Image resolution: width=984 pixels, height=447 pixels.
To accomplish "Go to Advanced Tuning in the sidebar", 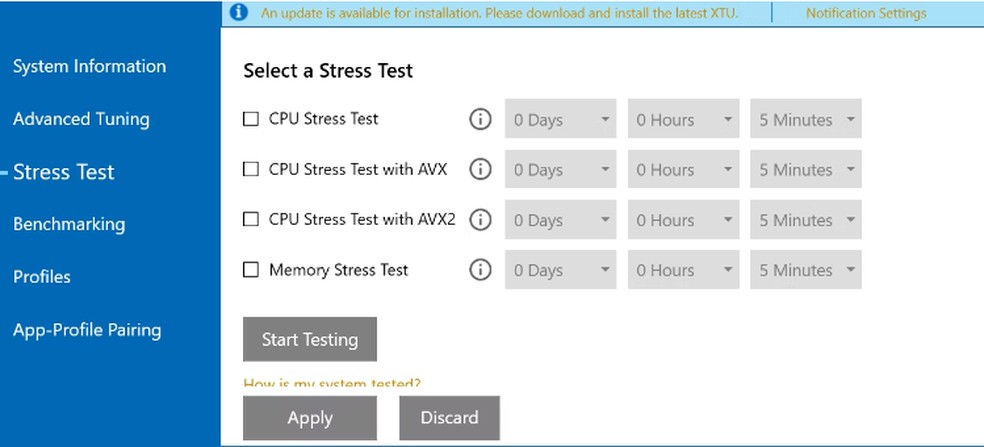I will (81, 119).
